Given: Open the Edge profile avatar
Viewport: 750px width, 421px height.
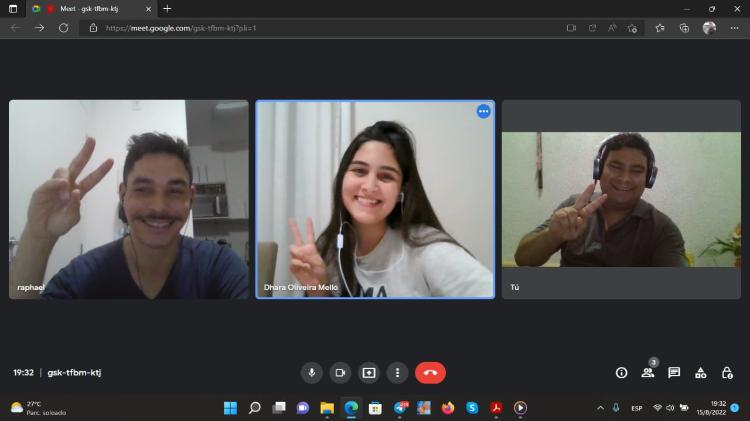Looking at the screenshot, I should point(709,28).
